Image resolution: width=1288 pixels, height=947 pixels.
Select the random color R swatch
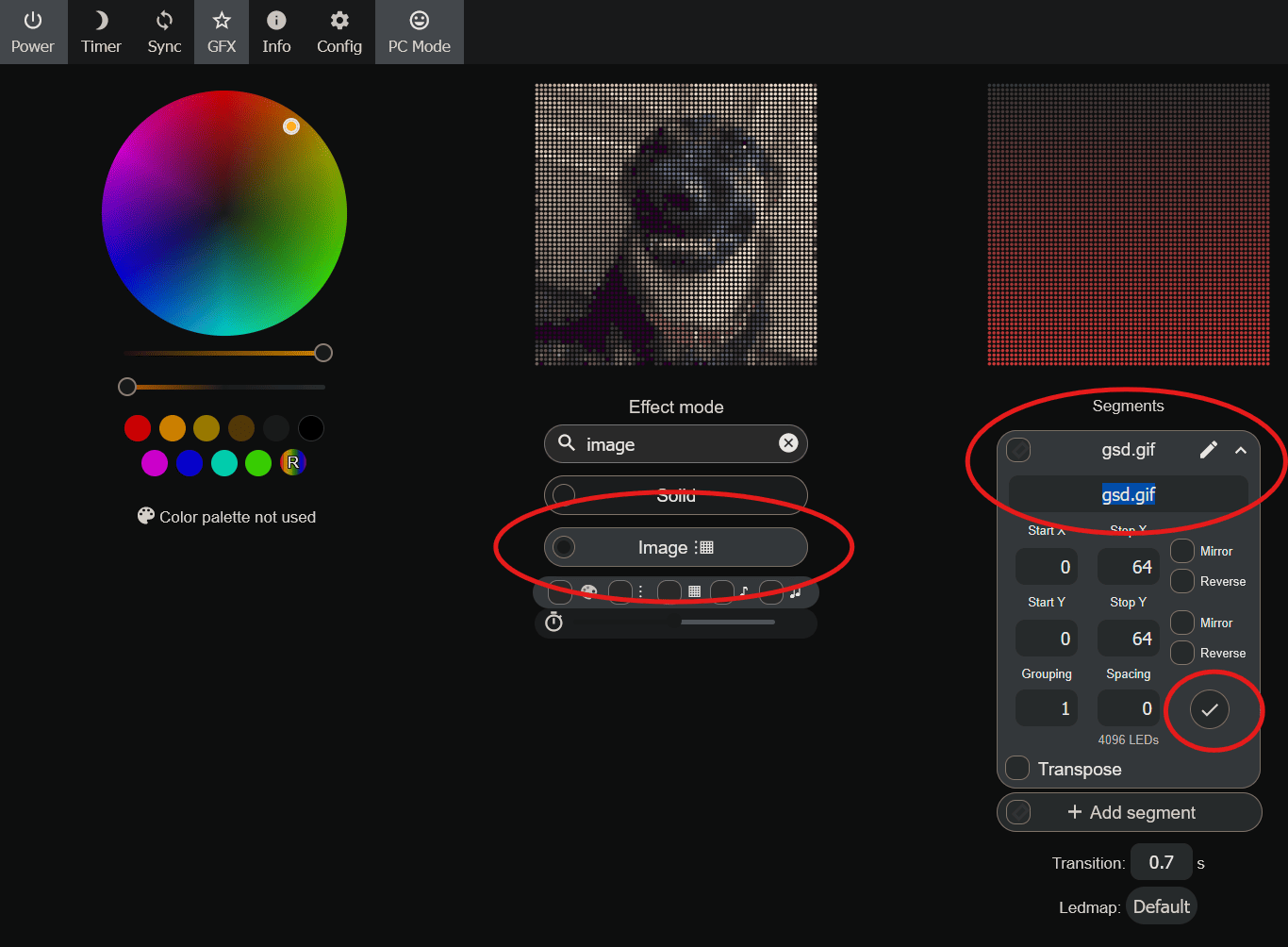[x=293, y=462]
